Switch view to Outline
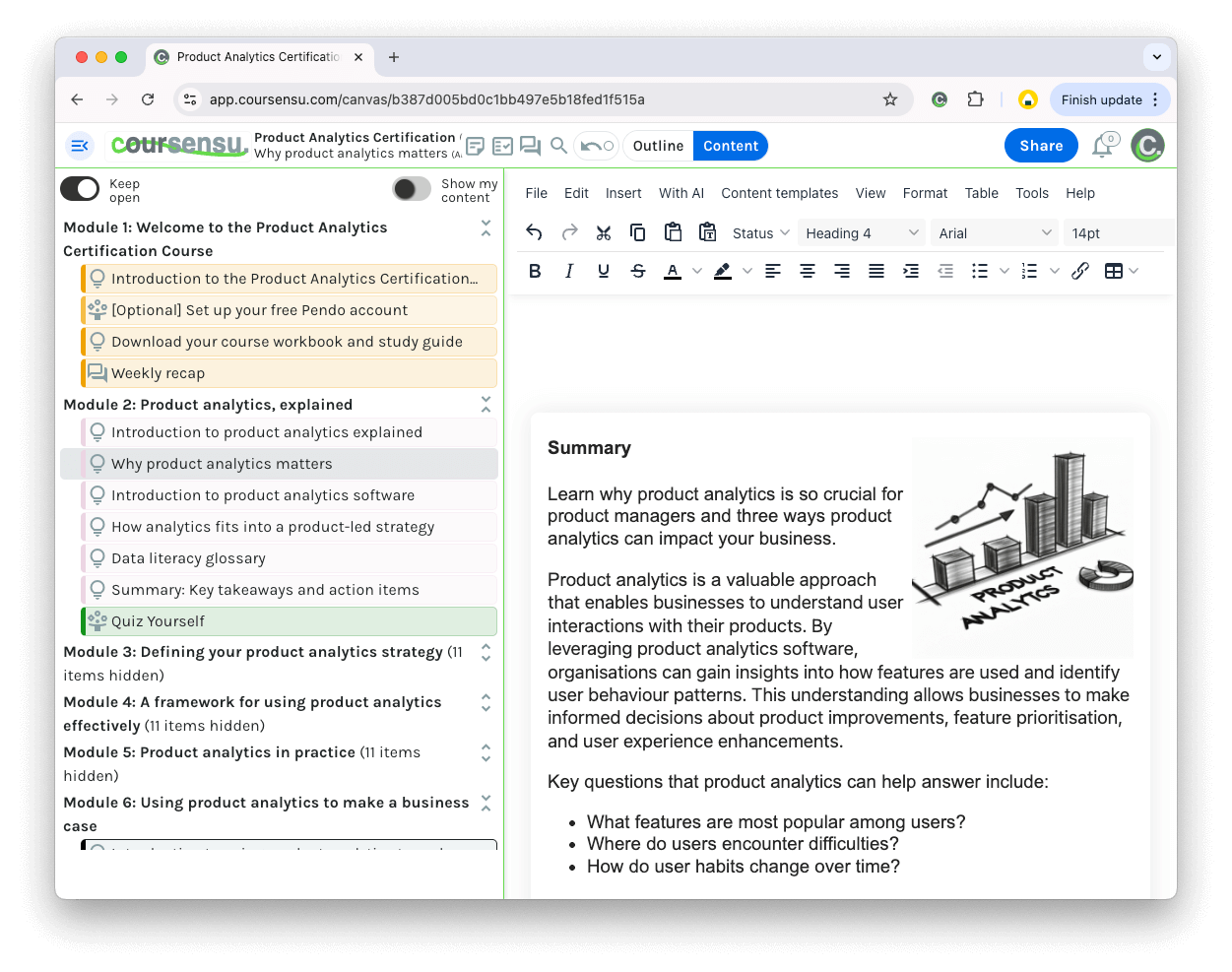 (x=658, y=146)
